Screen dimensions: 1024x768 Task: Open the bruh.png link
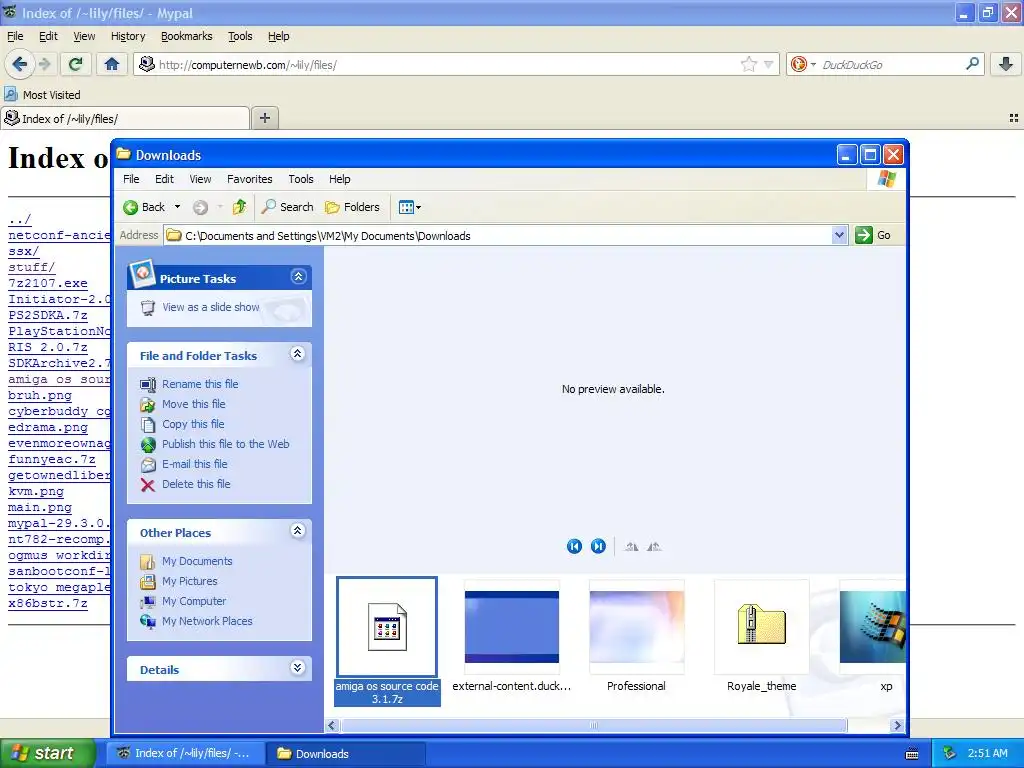[x=40, y=395]
